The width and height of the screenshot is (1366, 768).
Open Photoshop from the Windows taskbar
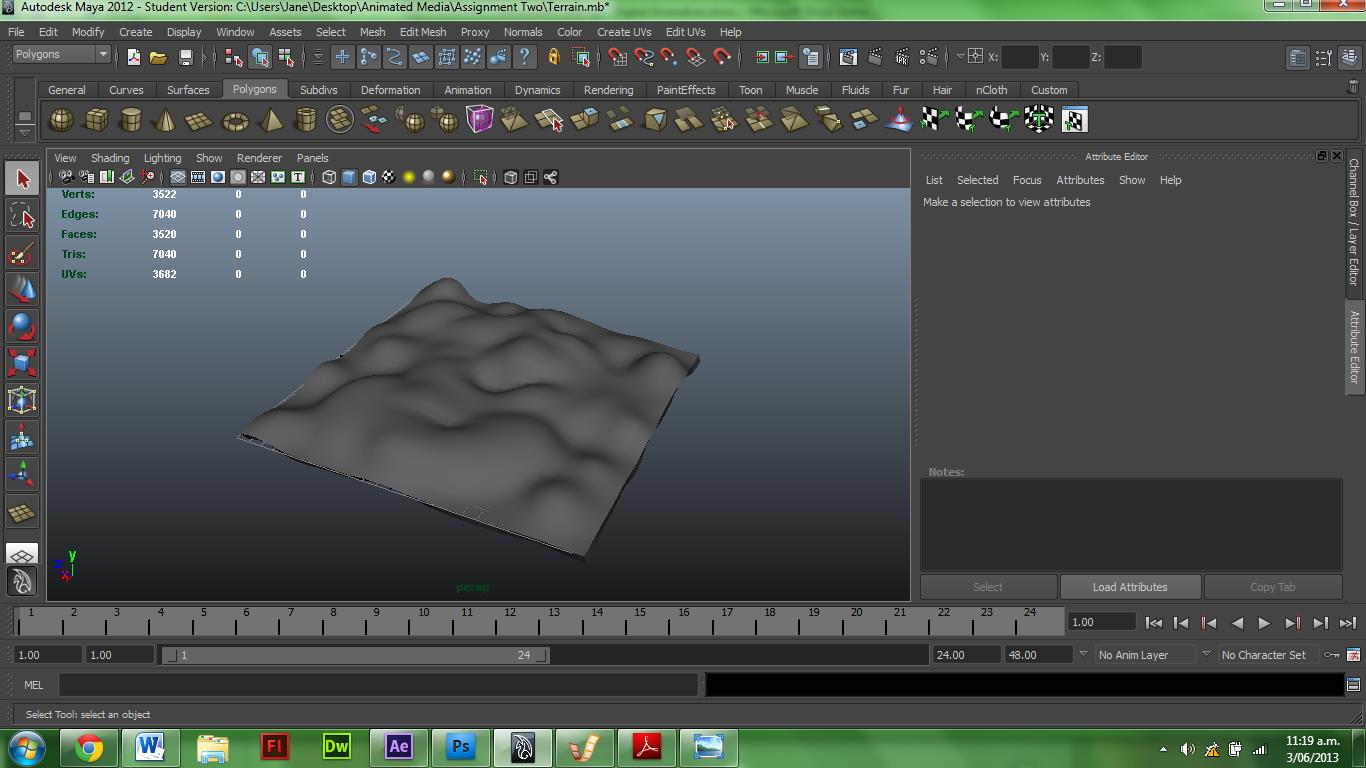[460, 747]
